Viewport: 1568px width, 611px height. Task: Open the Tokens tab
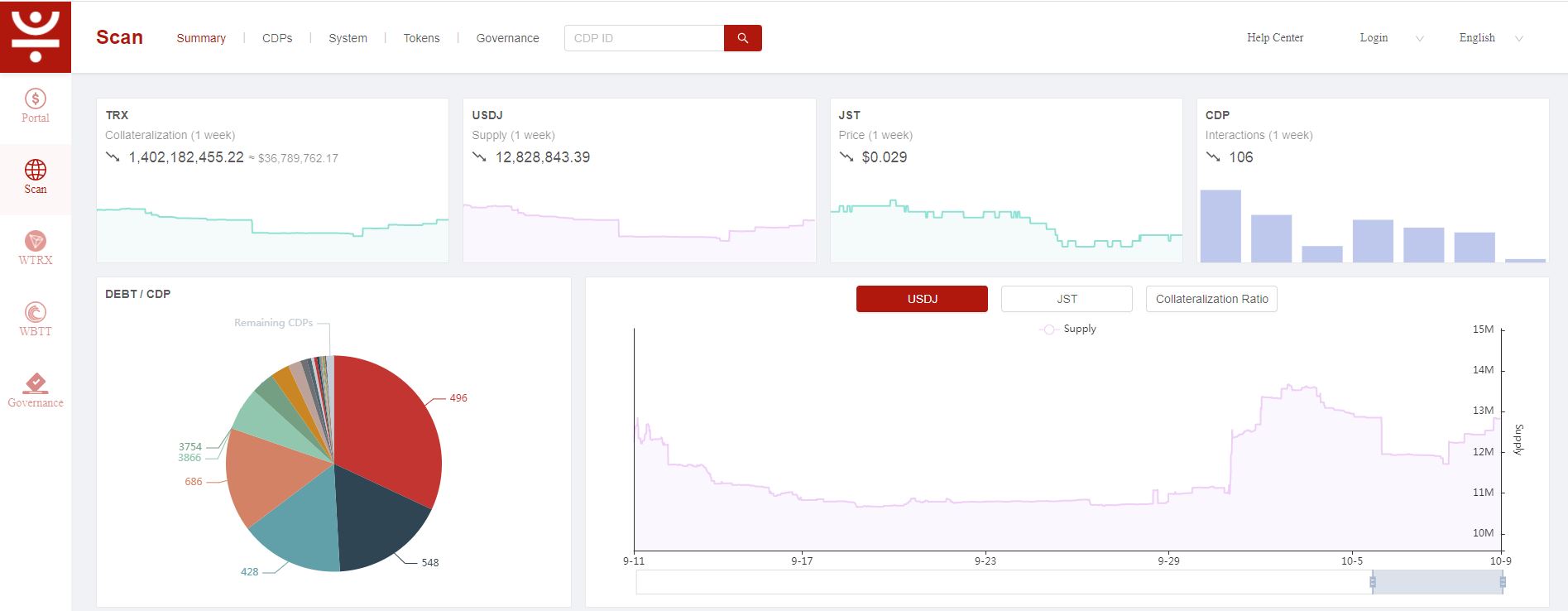point(421,38)
